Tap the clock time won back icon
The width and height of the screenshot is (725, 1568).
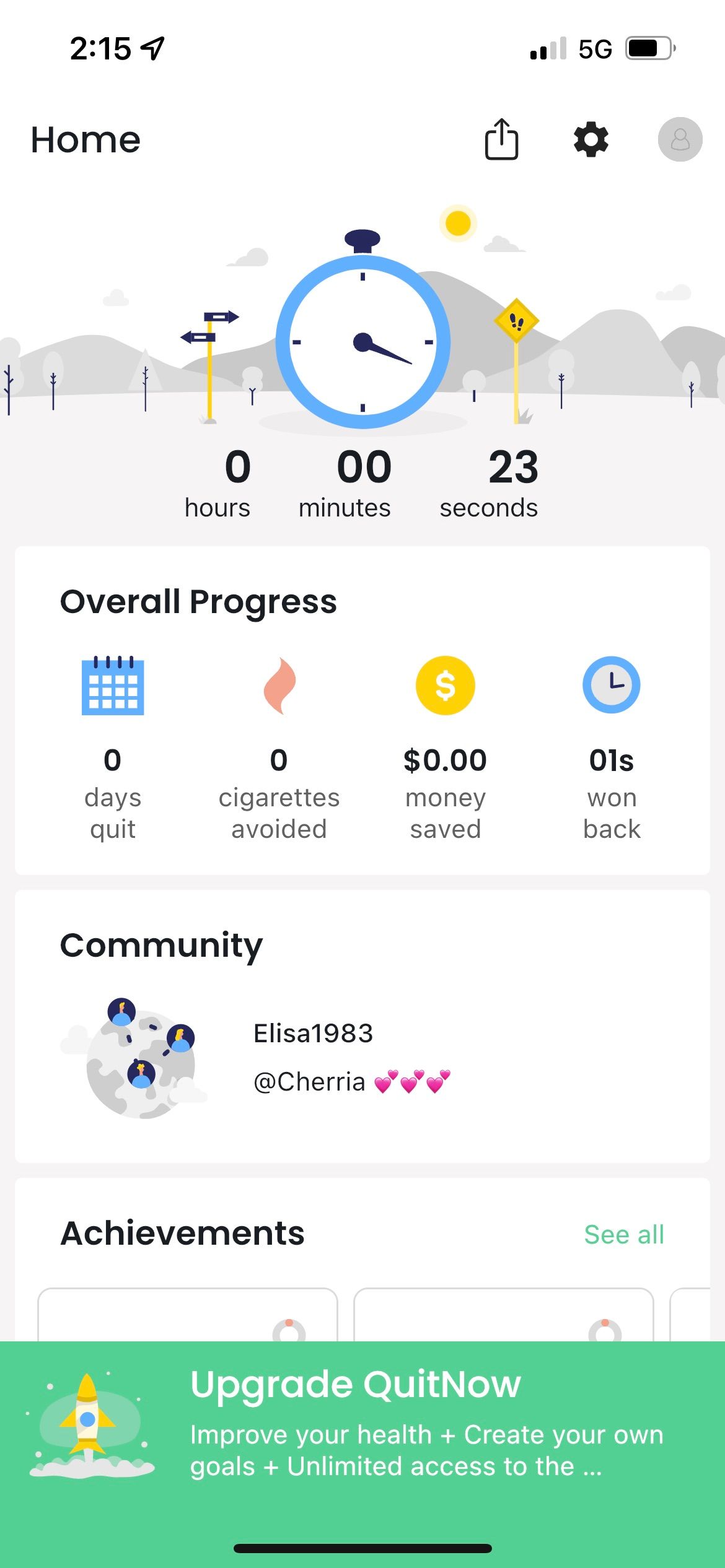coord(611,686)
